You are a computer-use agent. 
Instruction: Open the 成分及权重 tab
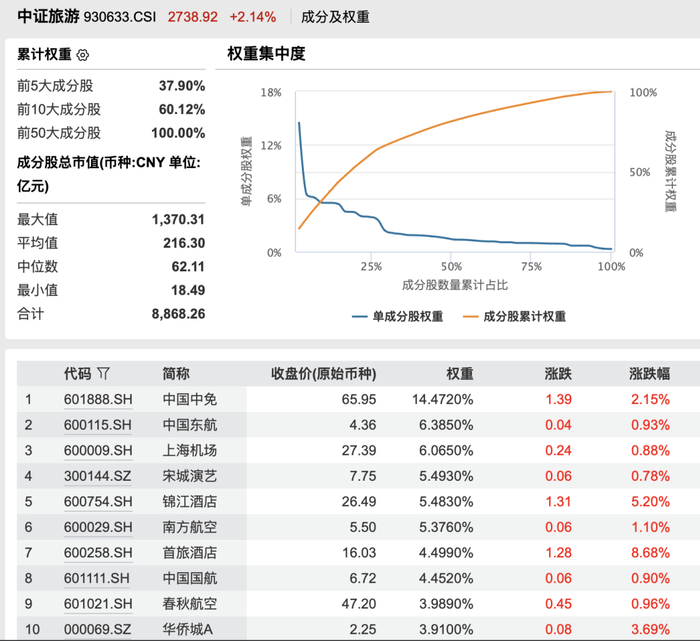click(x=335, y=17)
